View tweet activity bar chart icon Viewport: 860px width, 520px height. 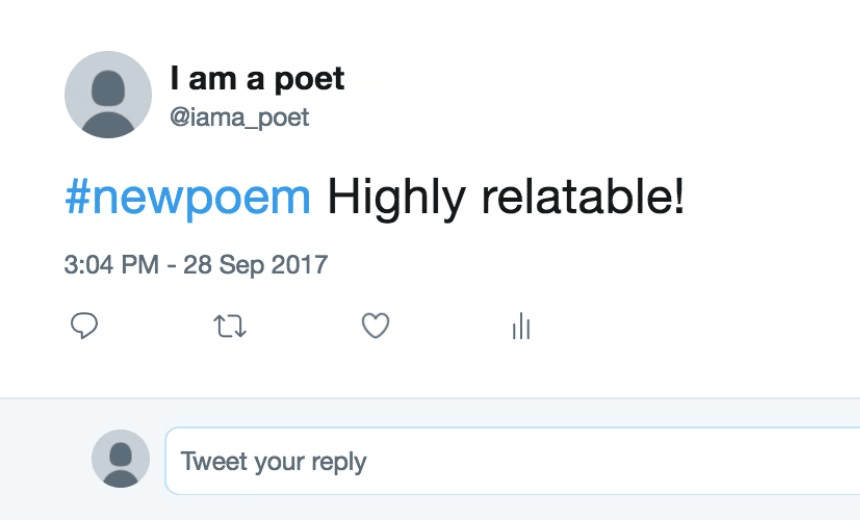521,326
